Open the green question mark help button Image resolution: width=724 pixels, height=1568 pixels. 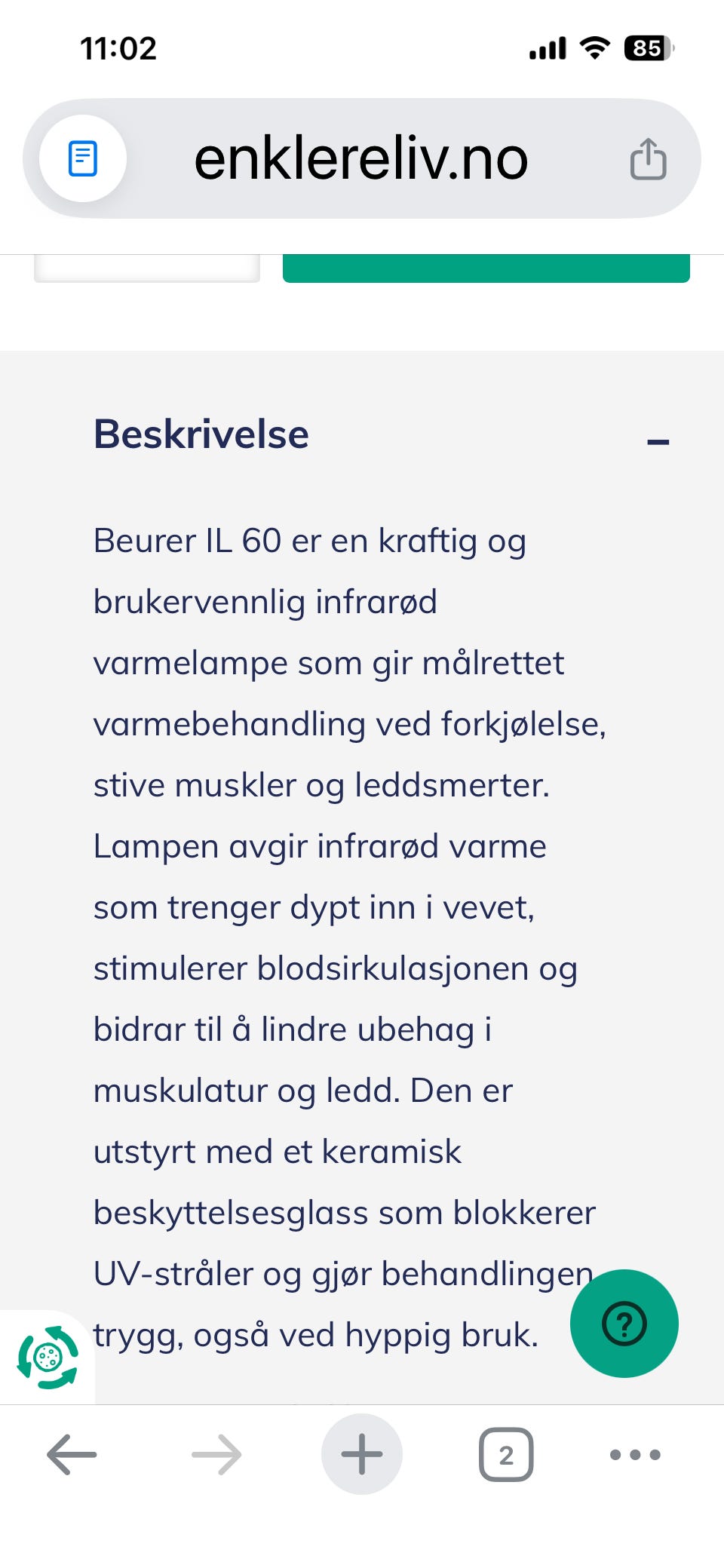pos(624,1323)
